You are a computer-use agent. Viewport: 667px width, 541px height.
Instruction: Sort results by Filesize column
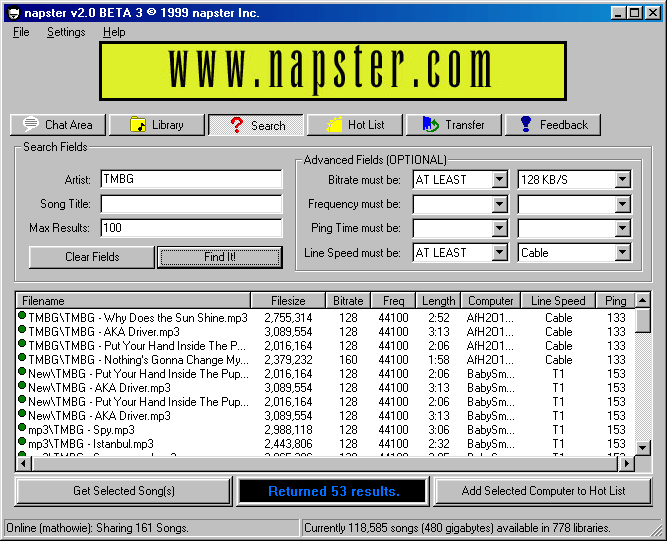click(x=288, y=301)
